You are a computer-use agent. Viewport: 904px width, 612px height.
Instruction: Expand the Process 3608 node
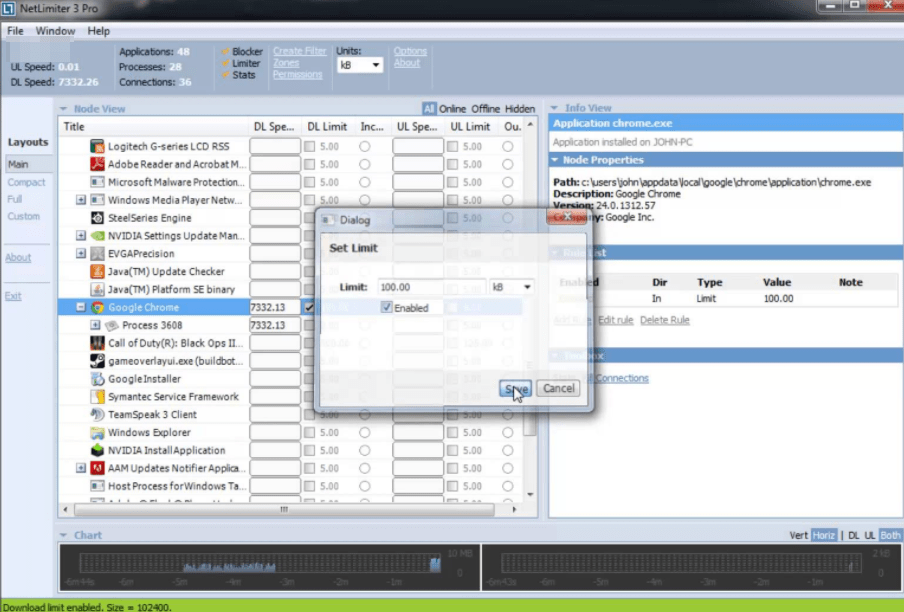point(95,325)
